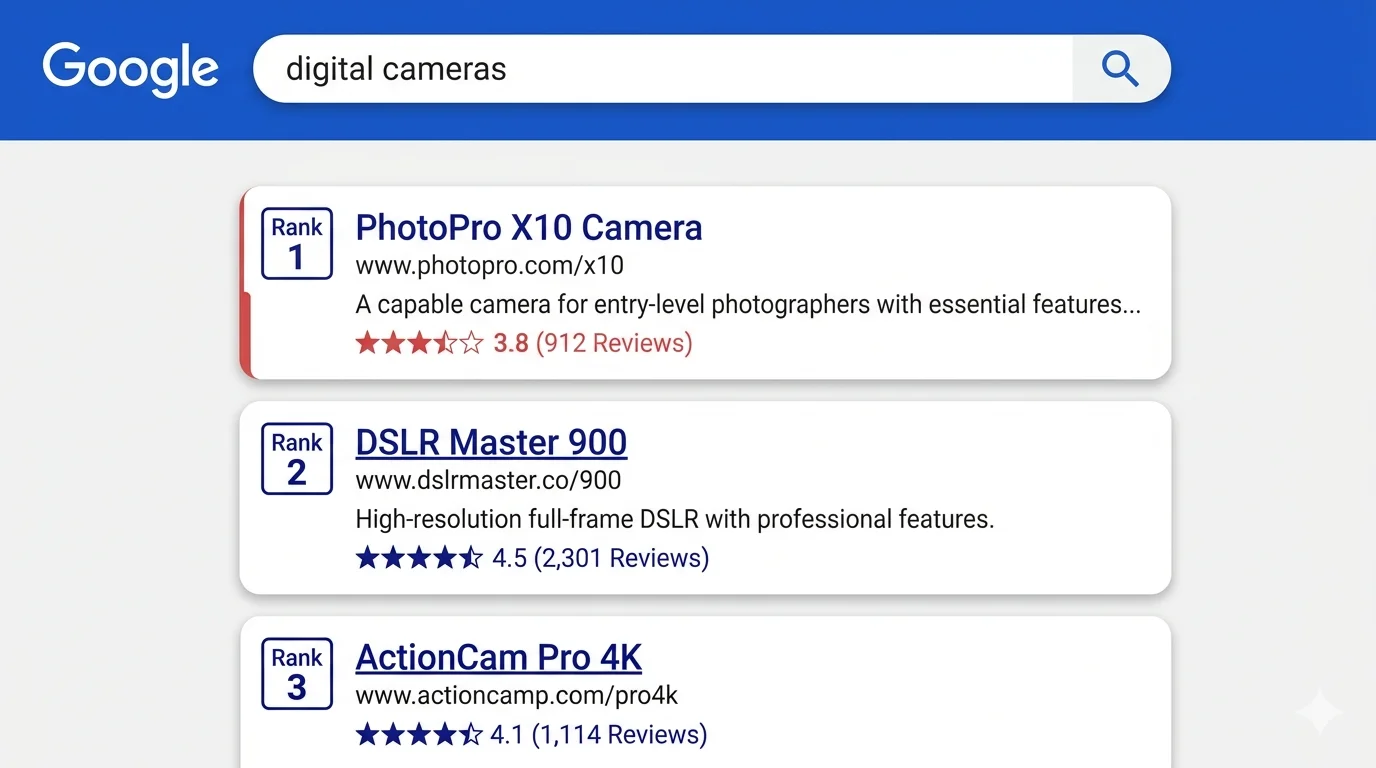Click the www.photopro.com/x10 URL
This screenshot has height=768, width=1376.
pyautogui.click(x=489, y=265)
